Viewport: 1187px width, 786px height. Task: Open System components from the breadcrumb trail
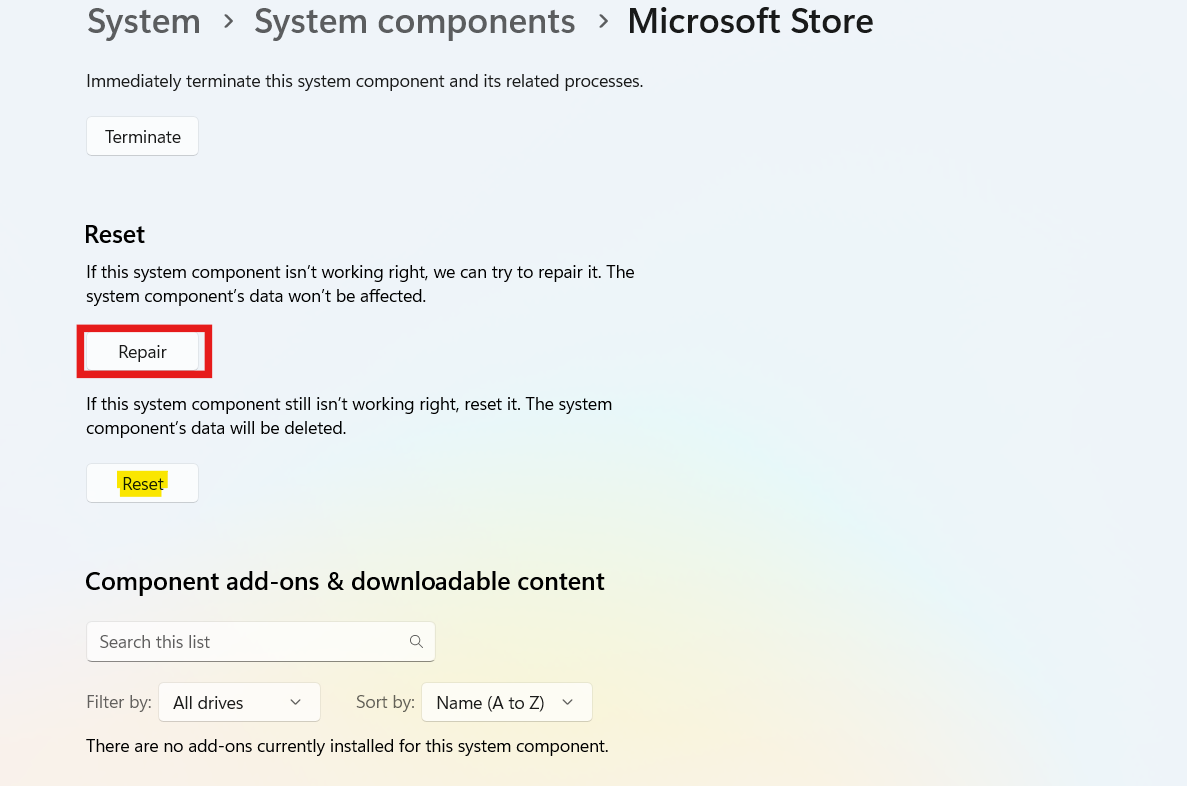click(x=414, y=21)
